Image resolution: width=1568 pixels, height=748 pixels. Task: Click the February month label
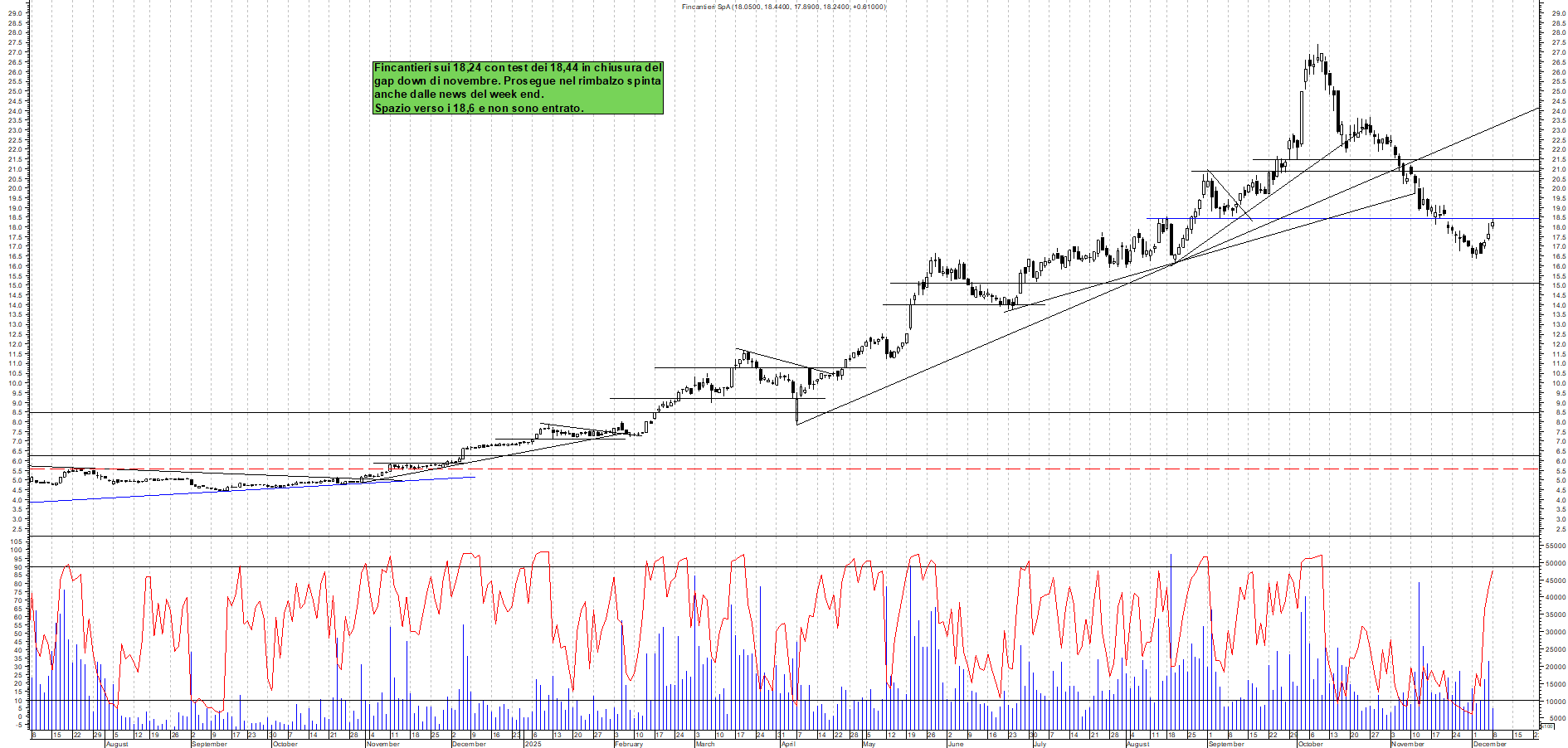click(628, 744)
